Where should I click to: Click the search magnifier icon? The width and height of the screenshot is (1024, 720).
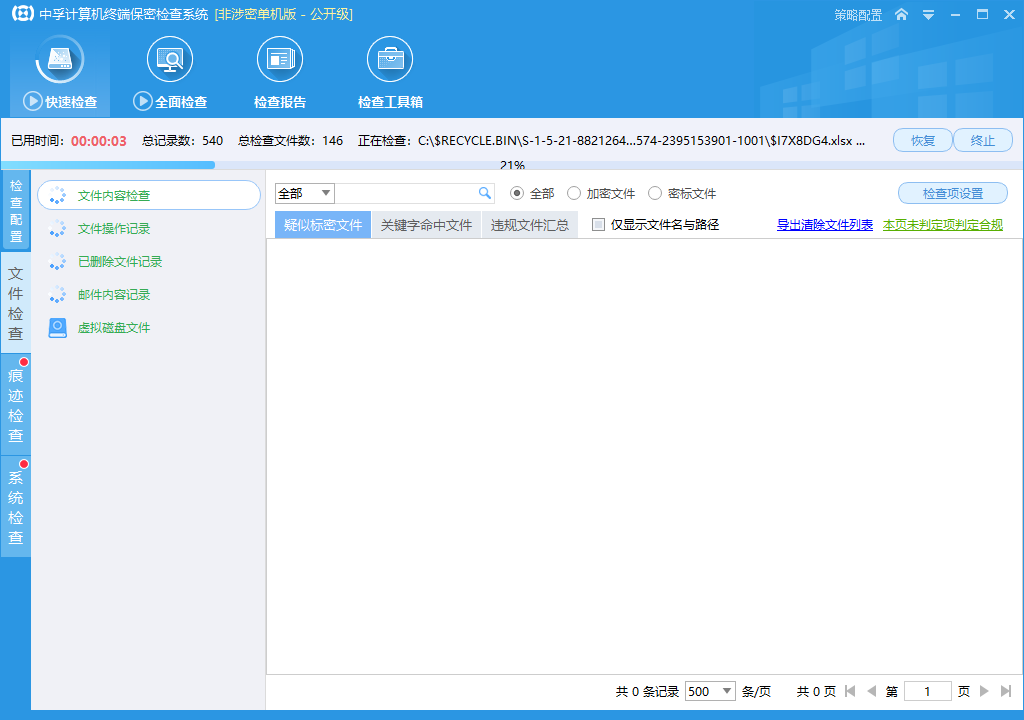coord(485,193)
